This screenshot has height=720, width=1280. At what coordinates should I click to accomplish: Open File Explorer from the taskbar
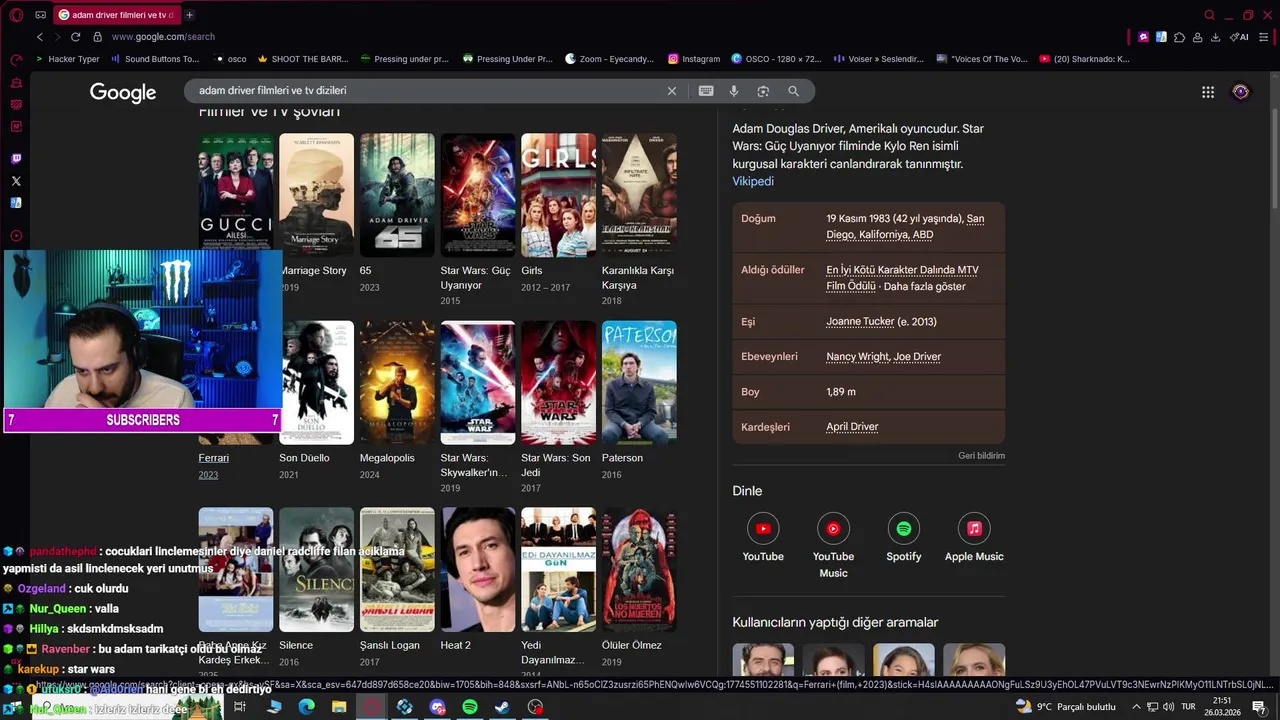[x=339, y=707]
